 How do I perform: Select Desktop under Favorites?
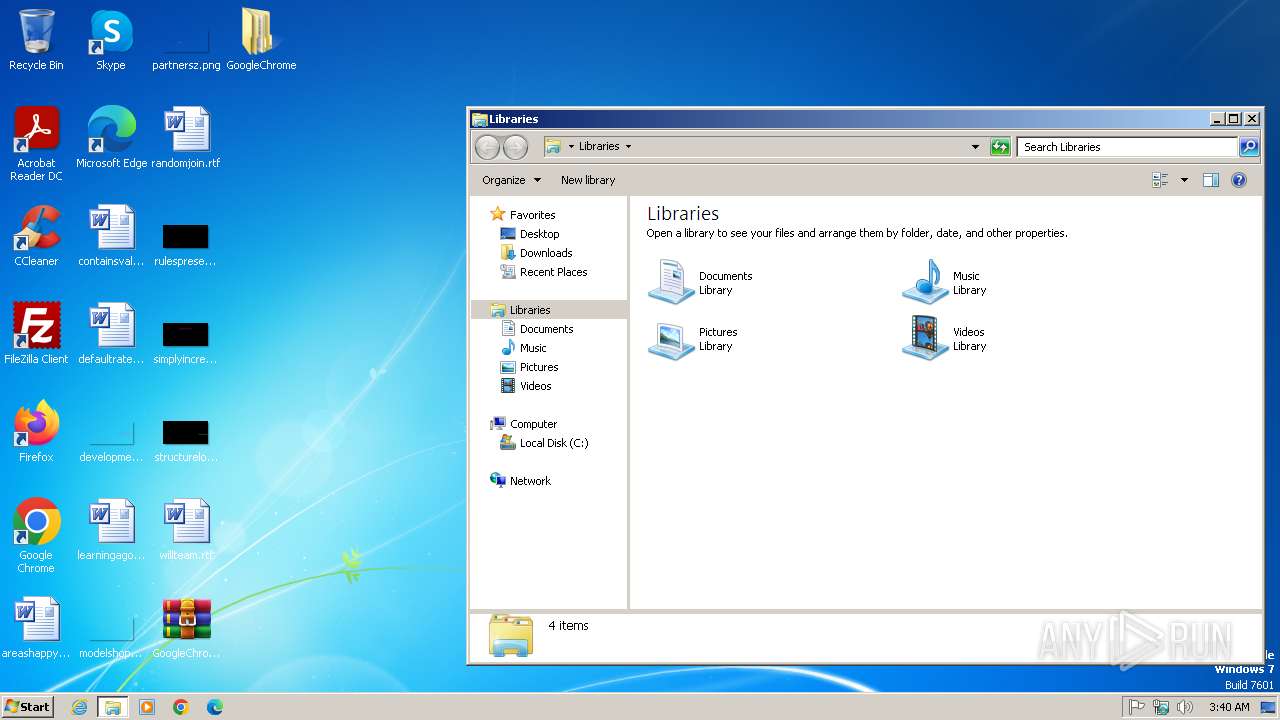(x=539, y=234)
